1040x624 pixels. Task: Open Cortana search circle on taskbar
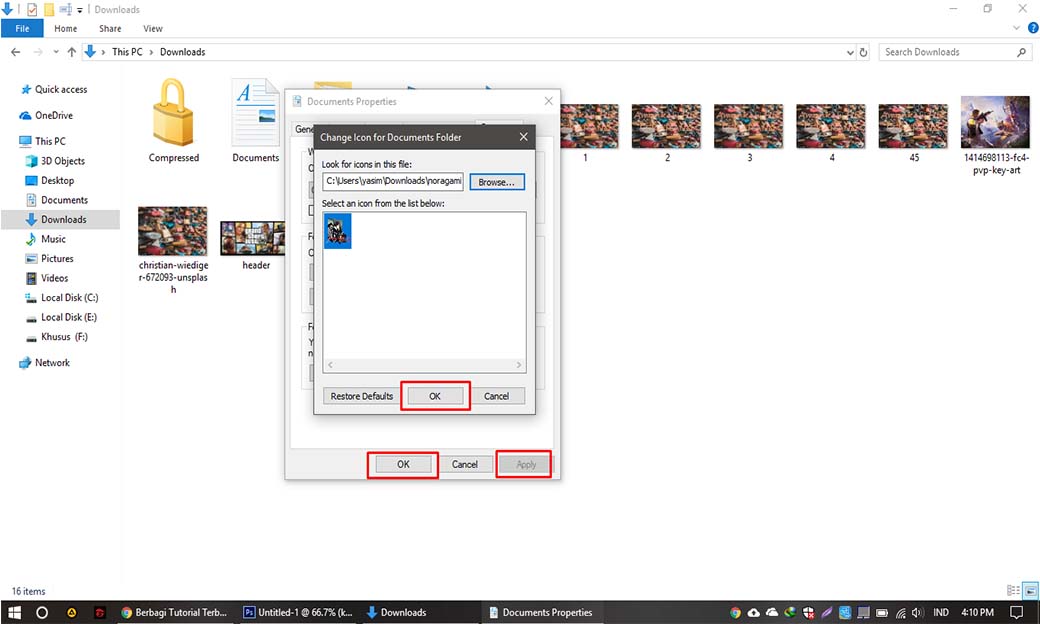pos(42,612)
